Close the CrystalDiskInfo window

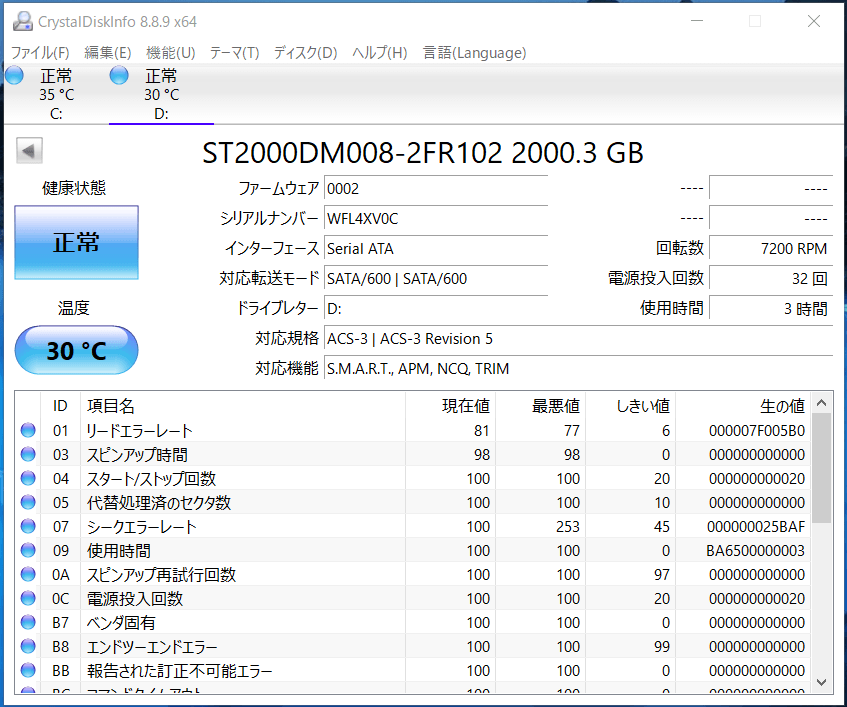click(814, 22)
